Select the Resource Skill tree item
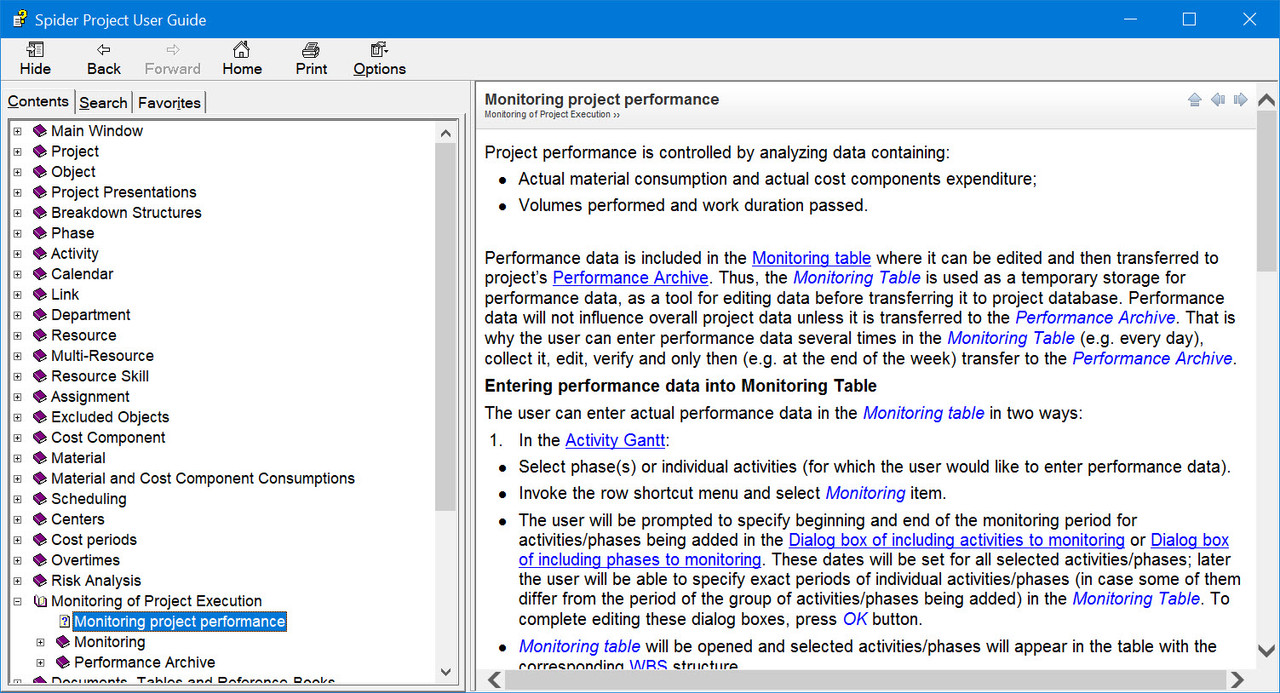 click(100, 376)
